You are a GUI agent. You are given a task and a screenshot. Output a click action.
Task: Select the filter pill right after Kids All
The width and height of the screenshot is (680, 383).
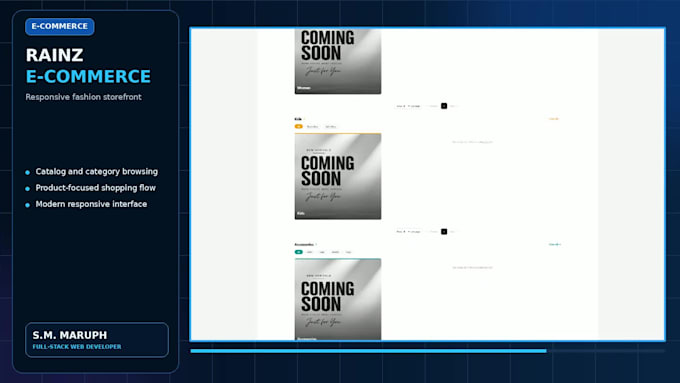pos(312,127)
